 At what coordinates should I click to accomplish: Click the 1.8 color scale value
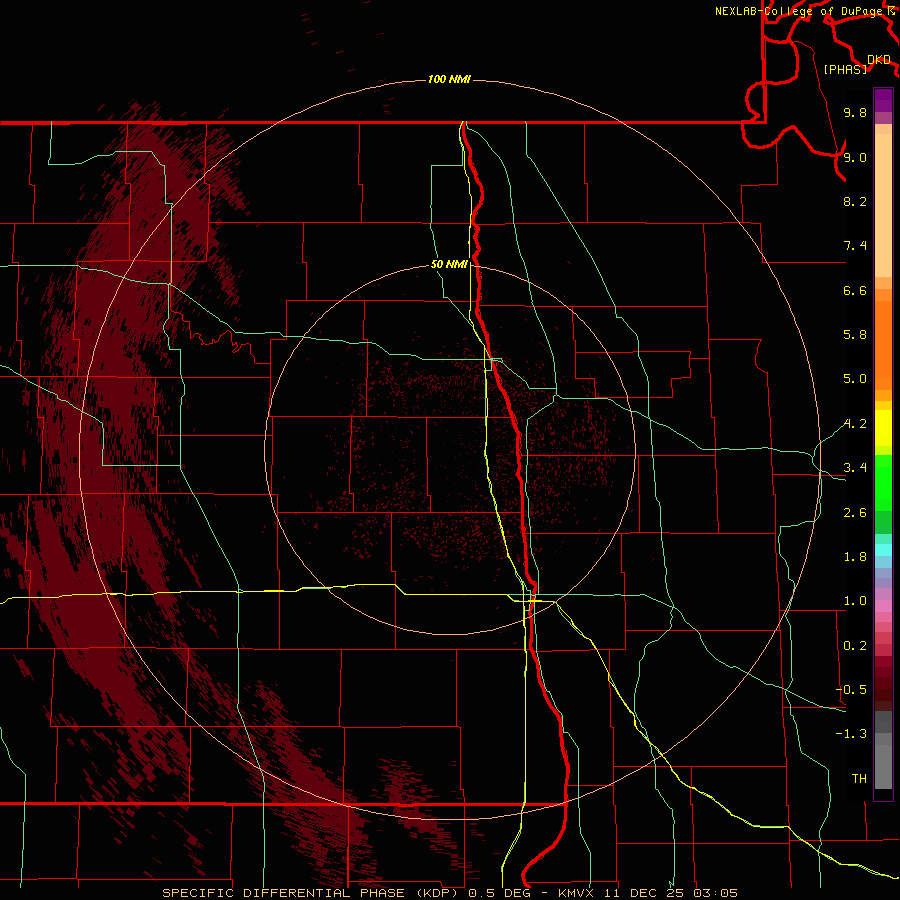pyautogui.click(x=855, y=557)
